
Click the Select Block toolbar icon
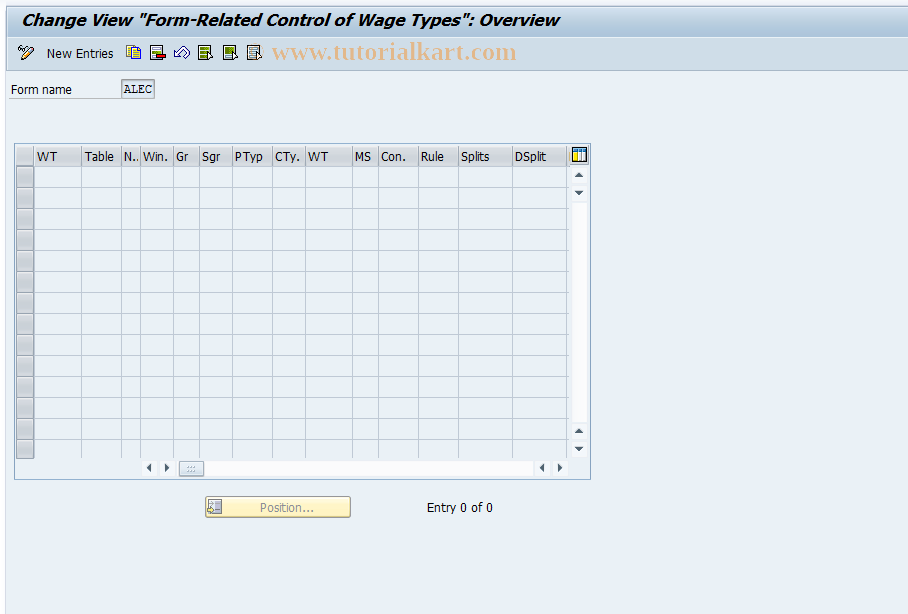pyautogui.click(x=230, y=53)
